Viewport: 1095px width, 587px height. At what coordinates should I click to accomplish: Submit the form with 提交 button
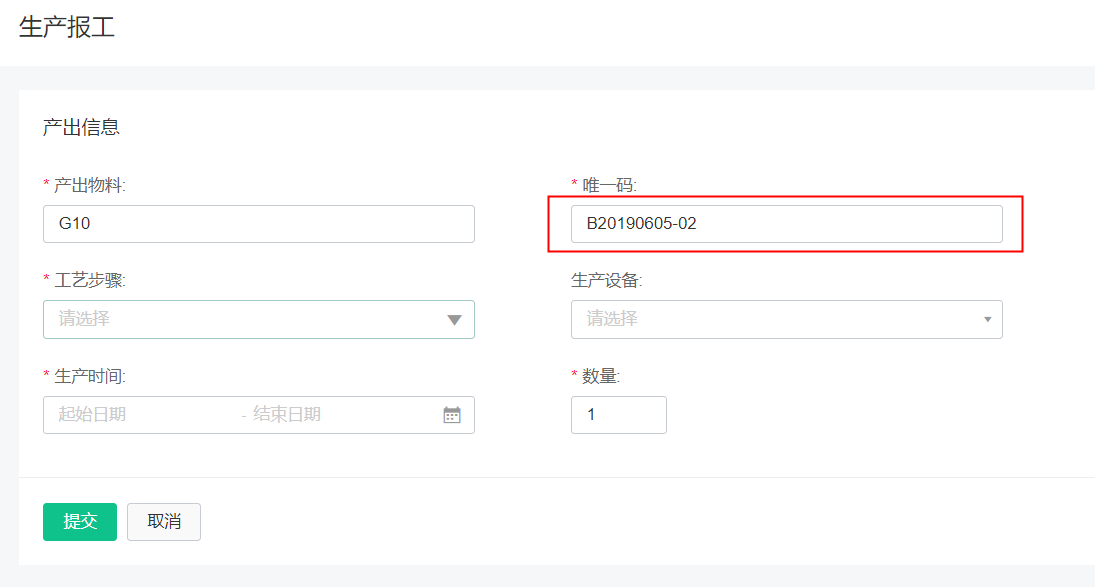click(80, 521)
